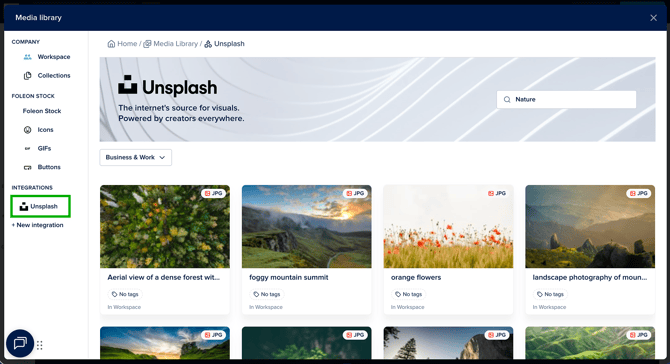The width and height of the screenshot is (670, 364).
Task: Select the foggy mountain summit thumbnail
Action: coord(307,226)
